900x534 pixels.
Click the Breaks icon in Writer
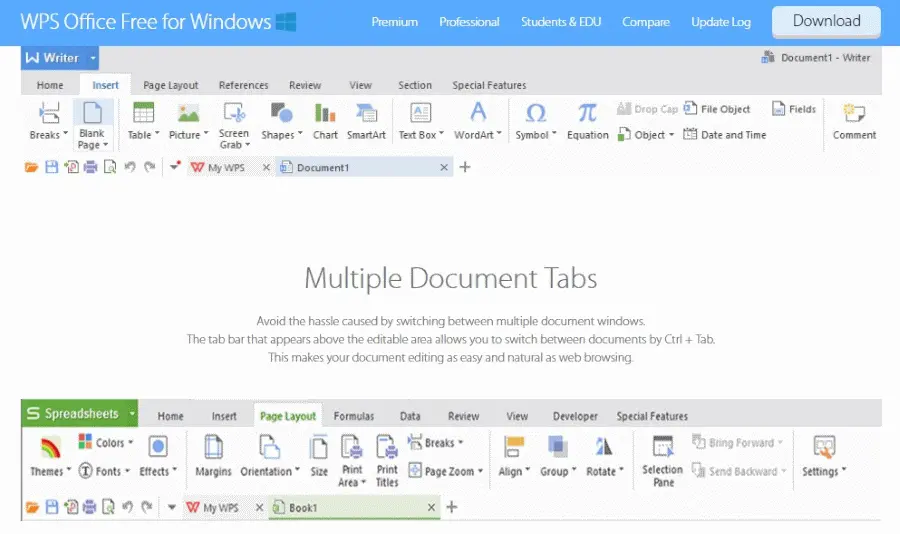pos(49,113)
